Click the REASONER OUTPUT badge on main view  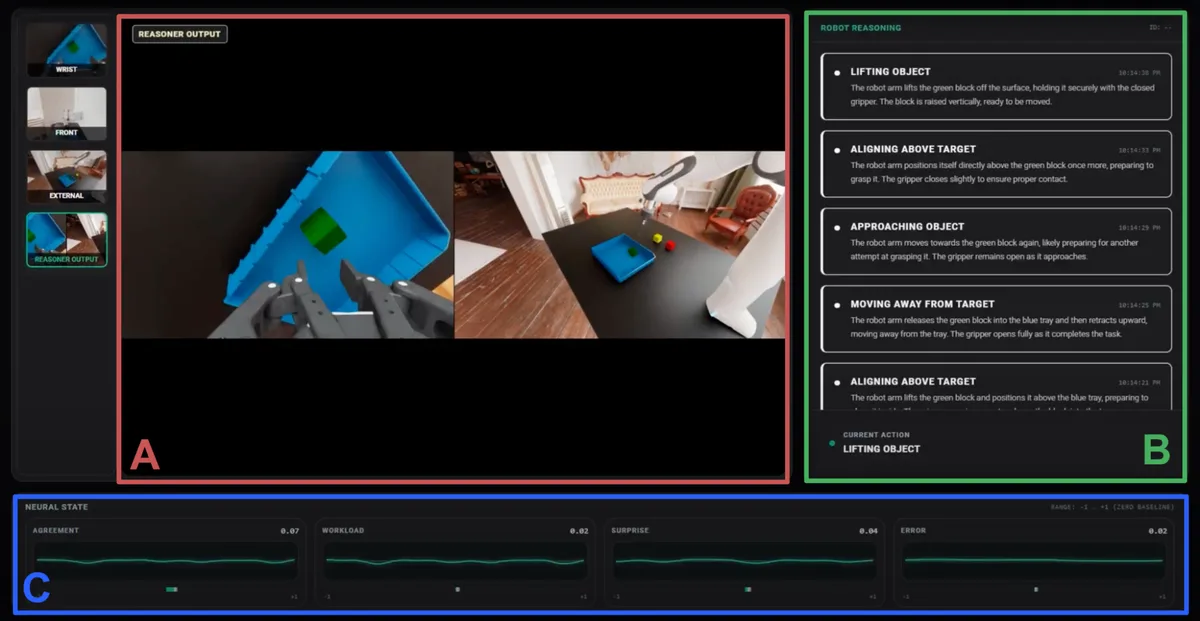[180, 34]
